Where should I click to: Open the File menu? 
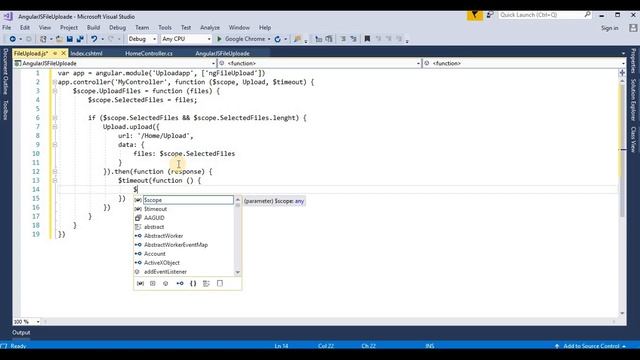coord(7,28)
